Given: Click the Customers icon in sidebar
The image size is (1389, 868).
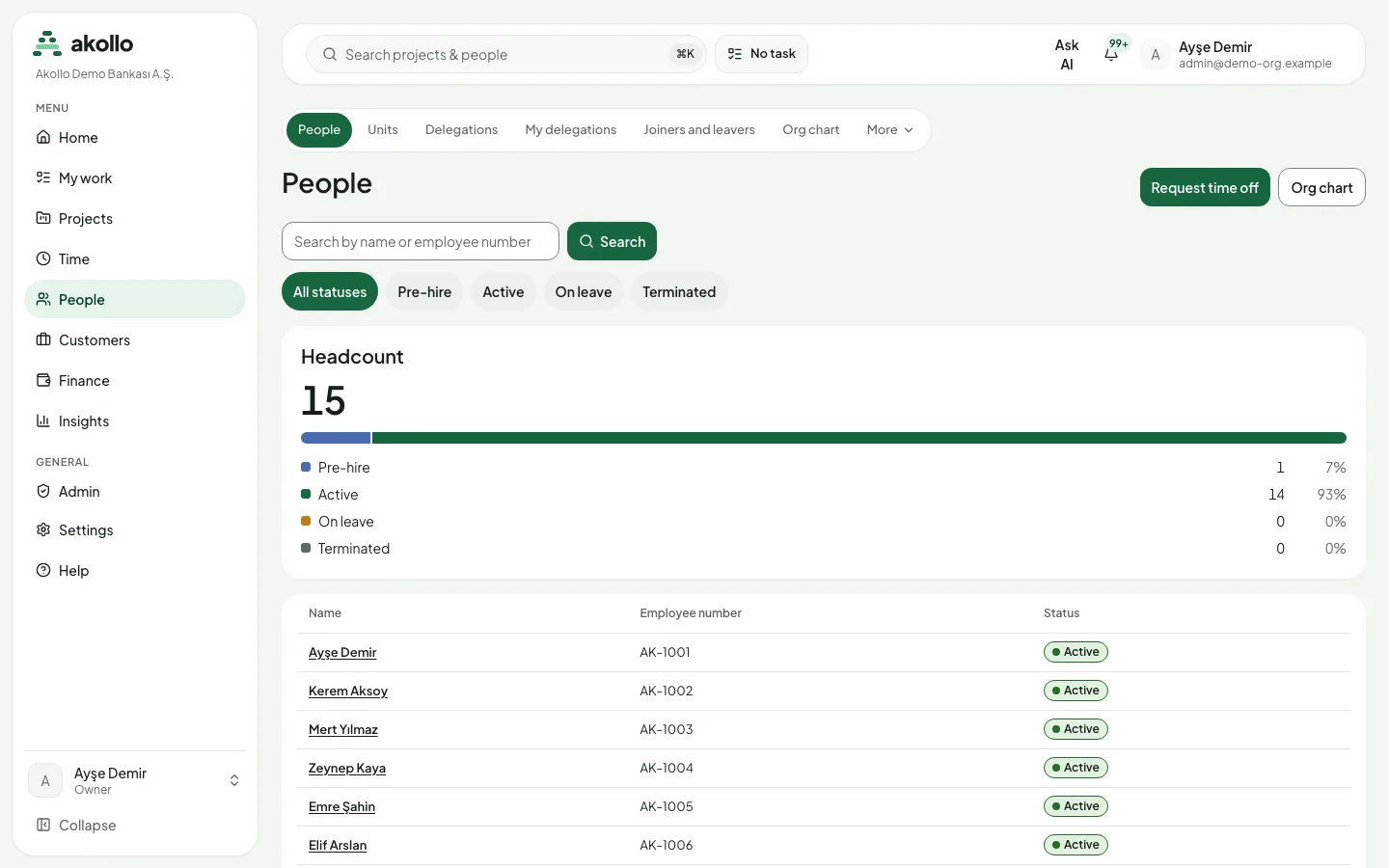Looking at the screenshot, I should [43, 339].
